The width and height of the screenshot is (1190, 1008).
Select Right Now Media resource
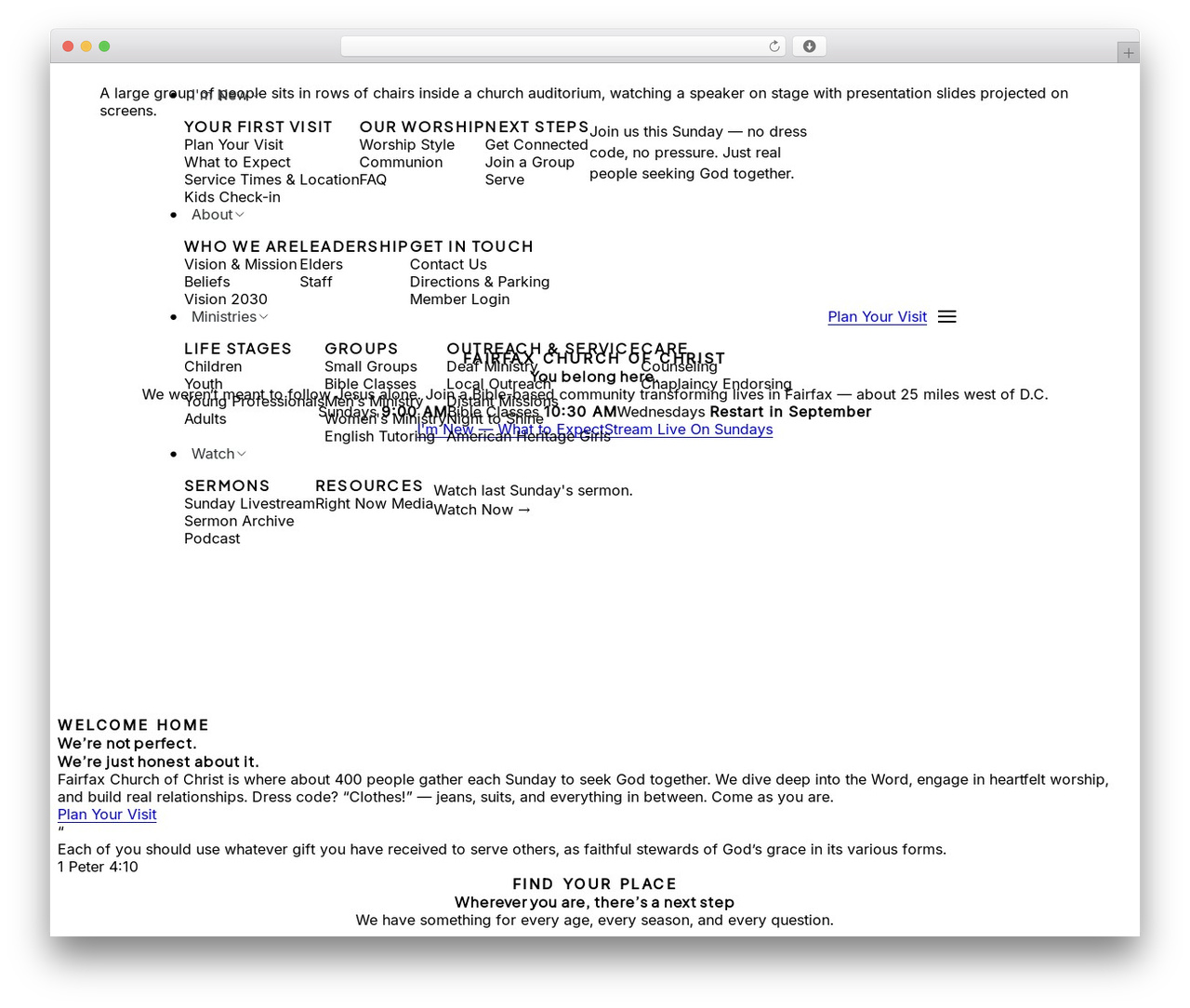(x=375, y=504)
